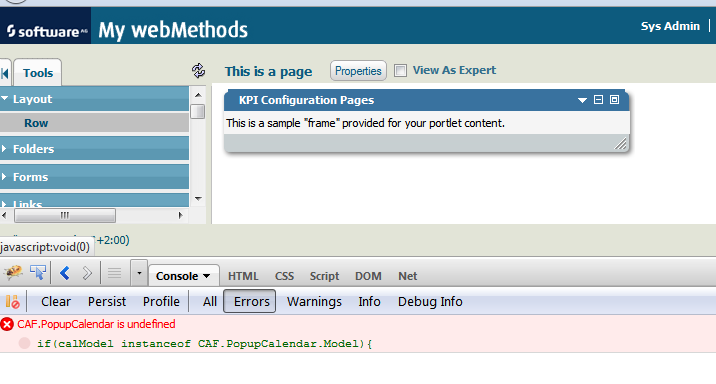This screenshot has height=384, width=716.
Task: Switch to the CSS panel tab
Action: (284, 276)
